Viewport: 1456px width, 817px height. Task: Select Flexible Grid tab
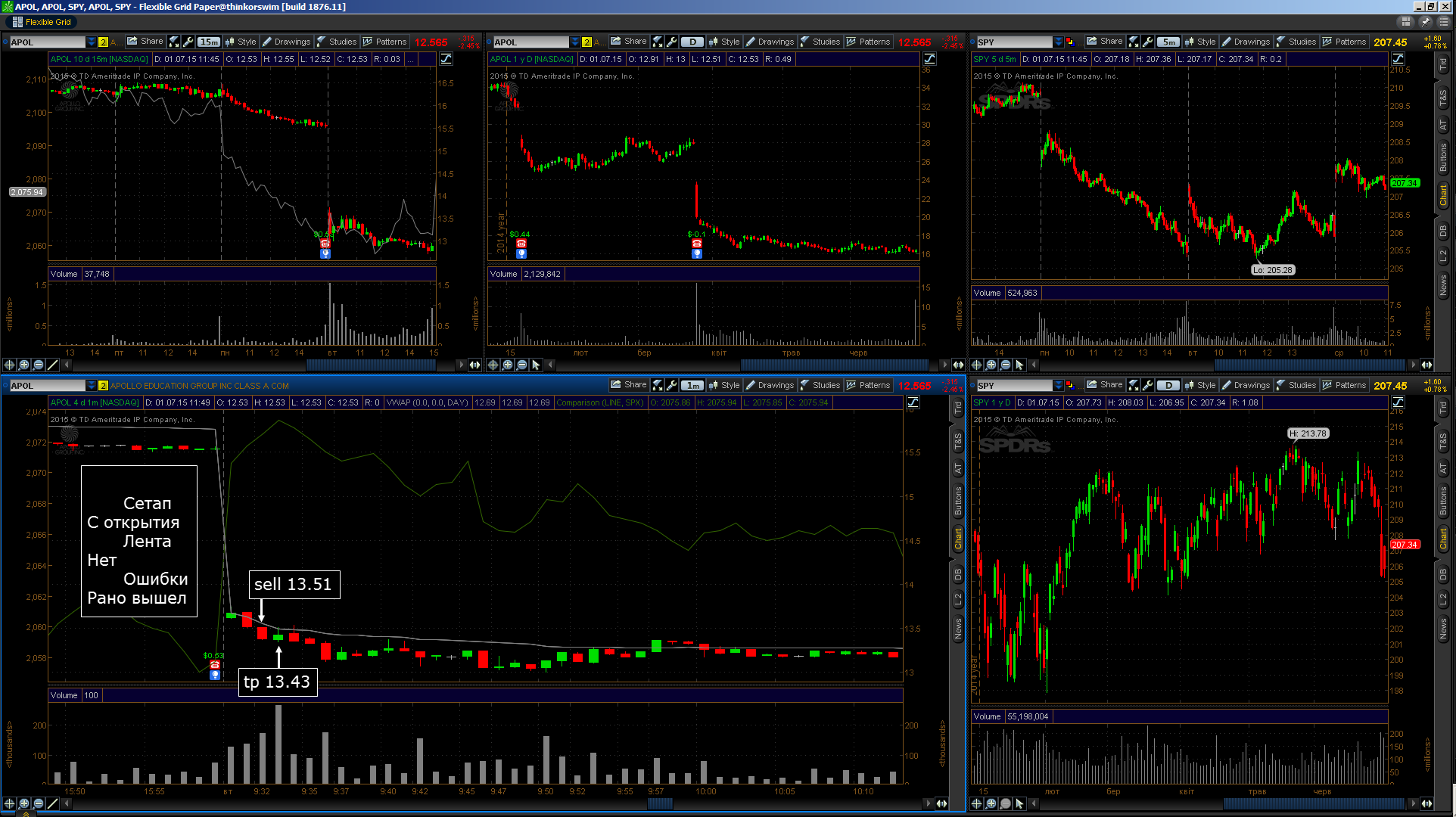(x=42, y=22)
